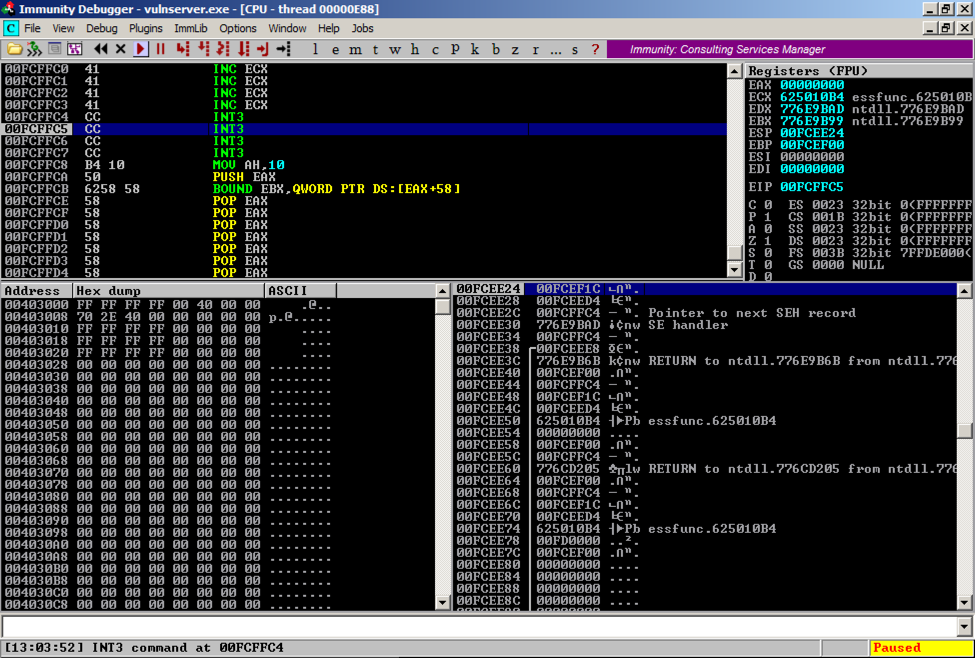
Task: Click the Open executable folder icon
Action: coord(14,49)
